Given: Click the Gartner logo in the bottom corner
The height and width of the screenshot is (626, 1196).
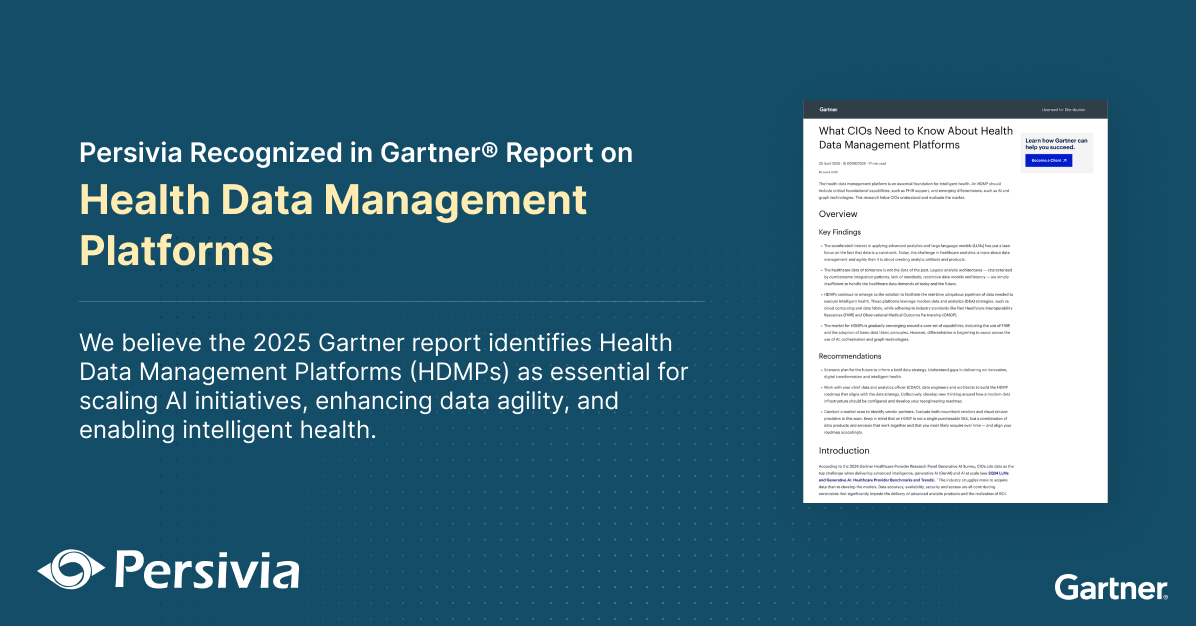Looking at the screenshot, I should 1111,588.
